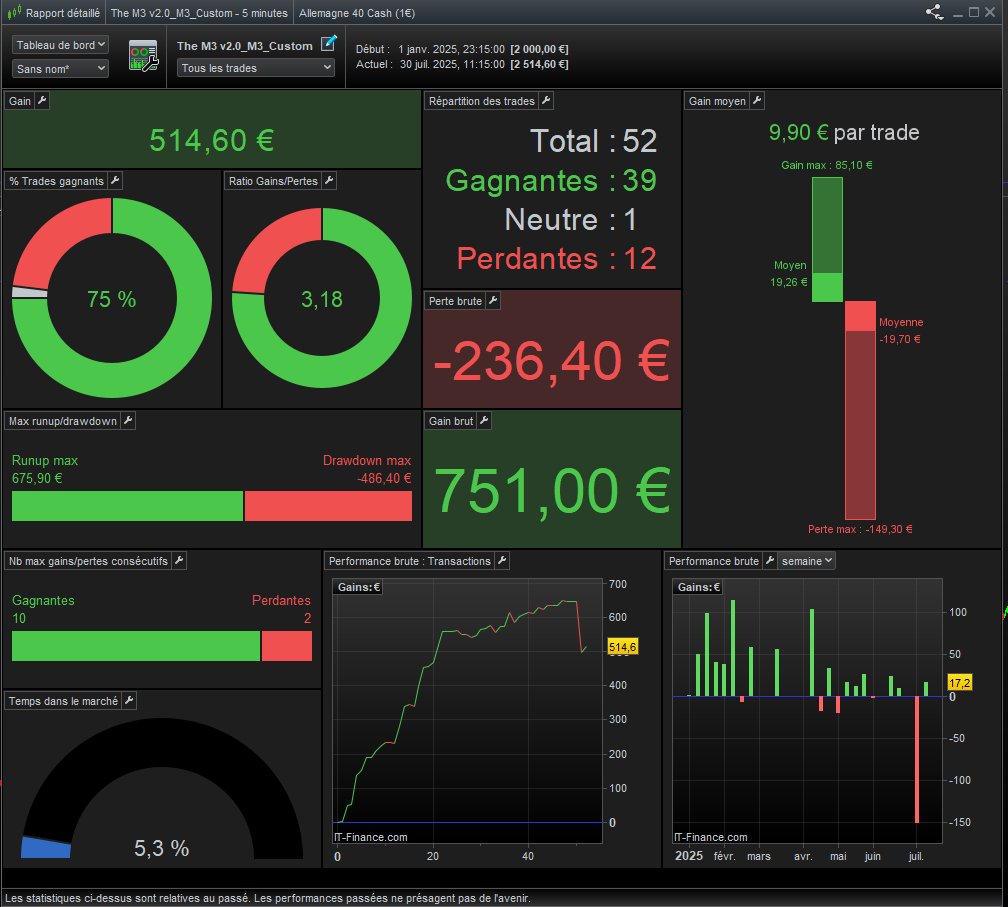
Task: Open Tableau de bord dropdown
Action: coord(60,45)
